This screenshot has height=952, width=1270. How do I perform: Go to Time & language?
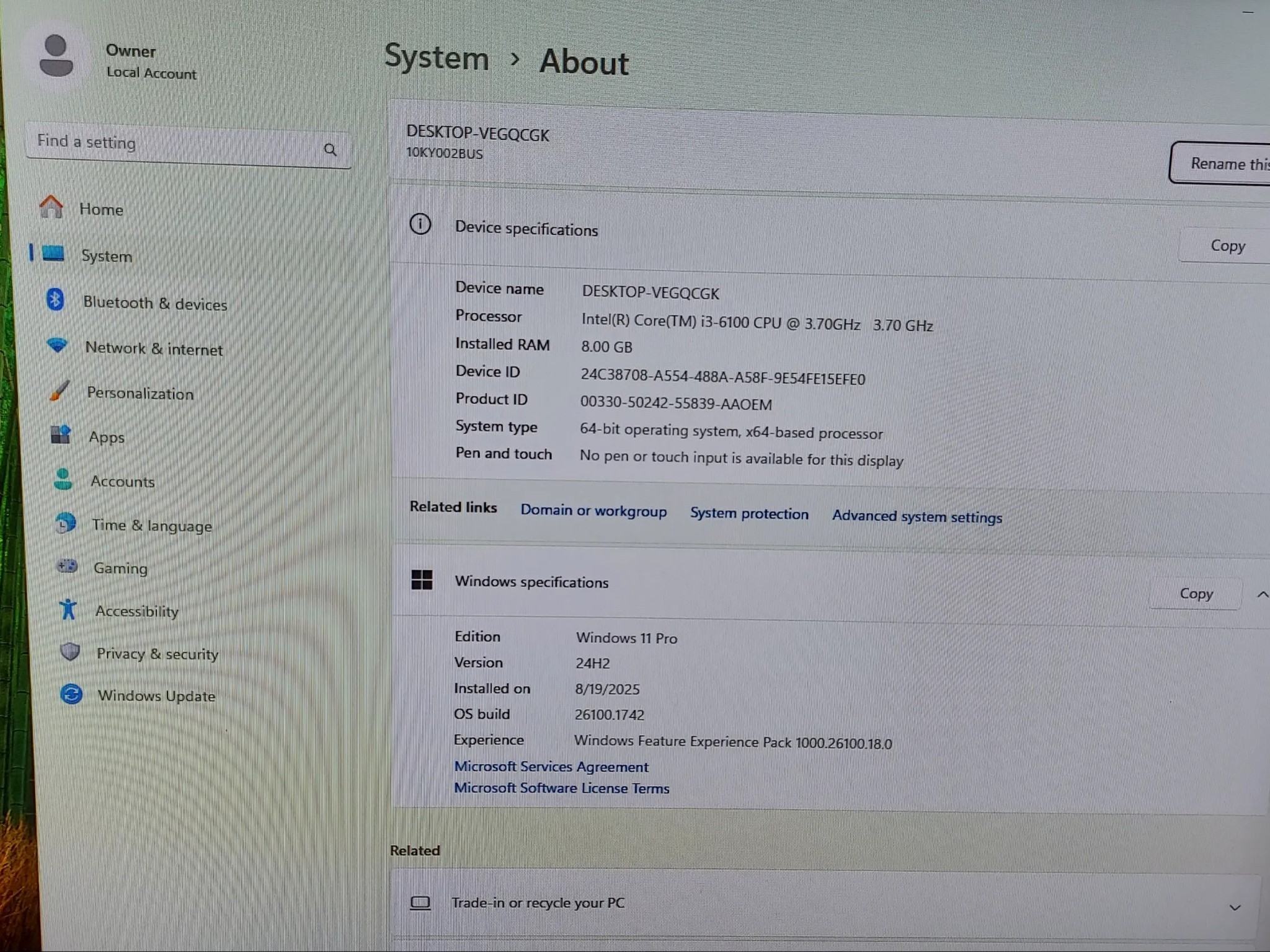(152, 526)
